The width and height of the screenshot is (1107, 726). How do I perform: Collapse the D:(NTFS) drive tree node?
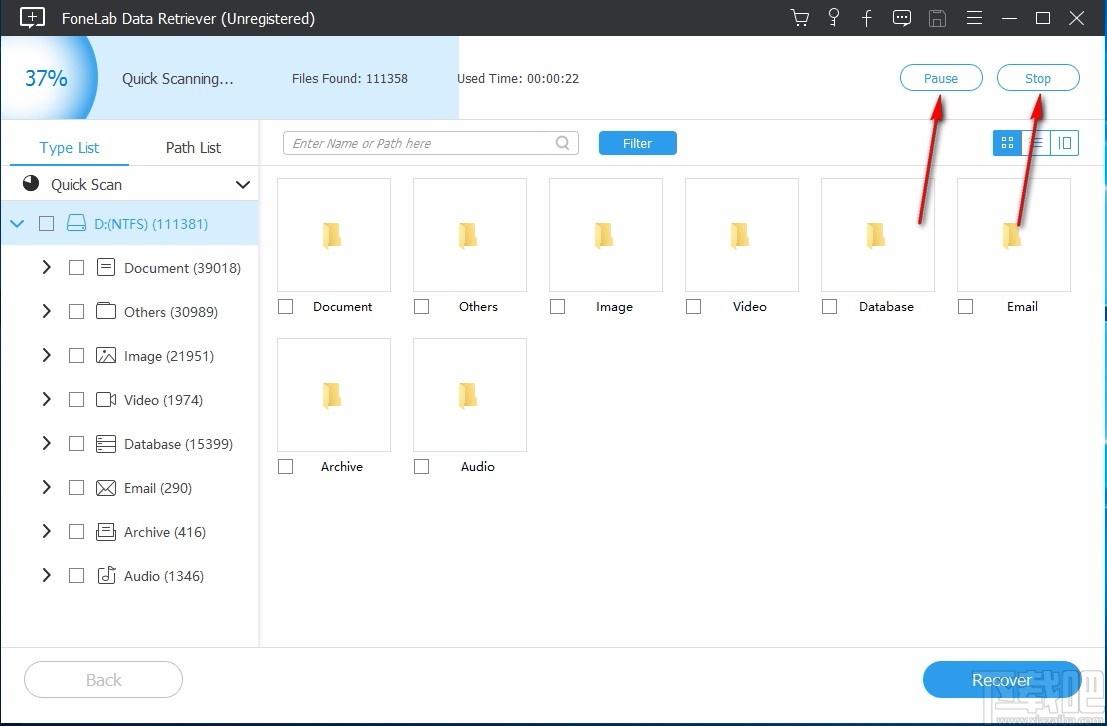click(18, 224)
